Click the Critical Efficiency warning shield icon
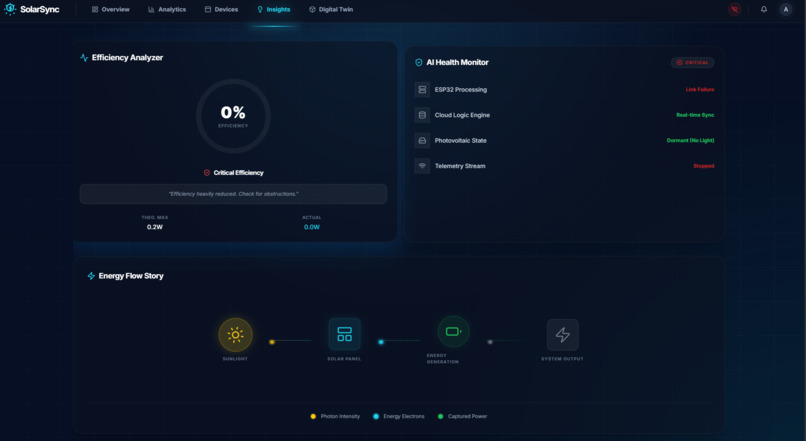This screenshot has height=441, width=806. 207,173
